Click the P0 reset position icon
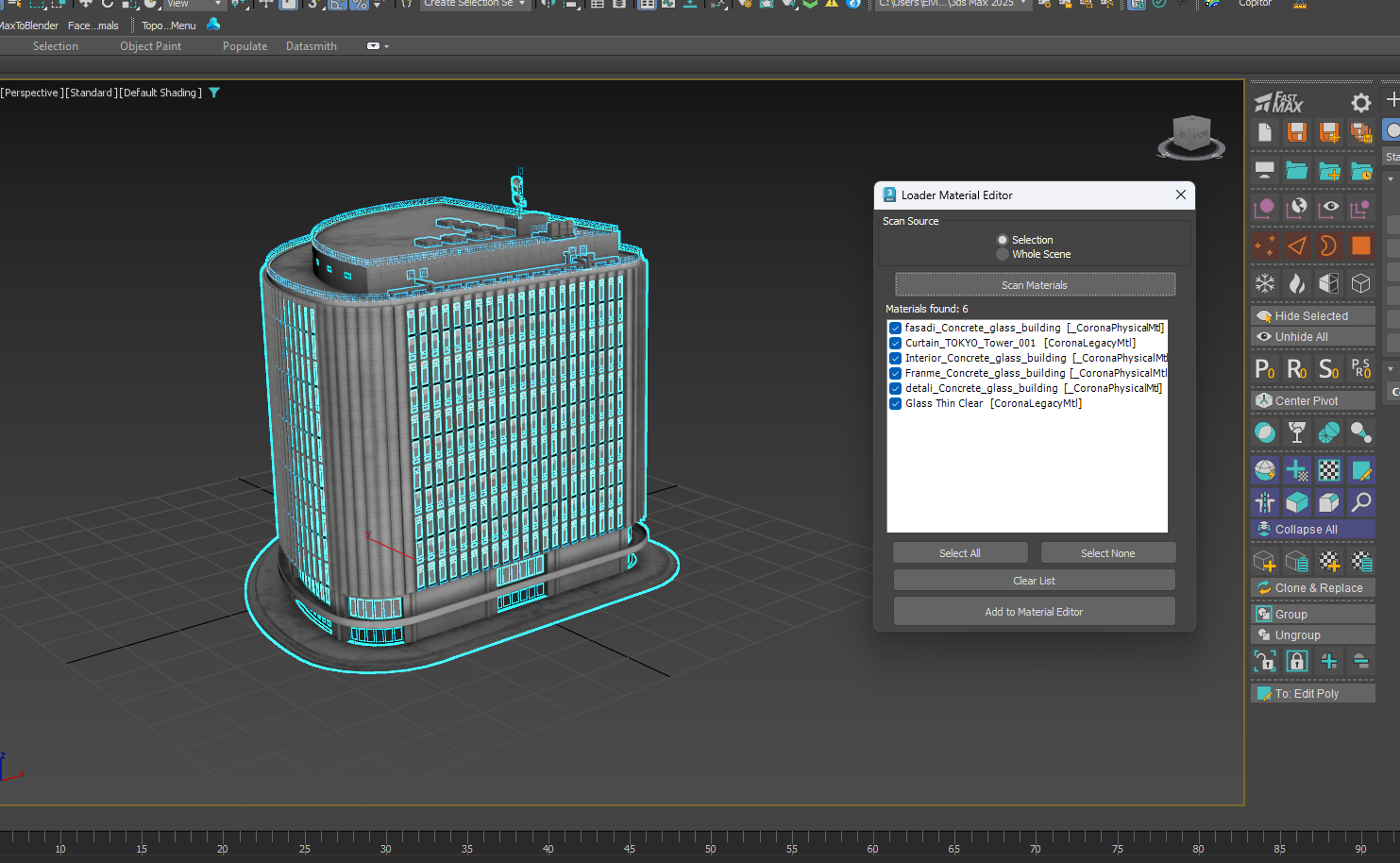This screenshot has height=863, width=1400. 1265,368
